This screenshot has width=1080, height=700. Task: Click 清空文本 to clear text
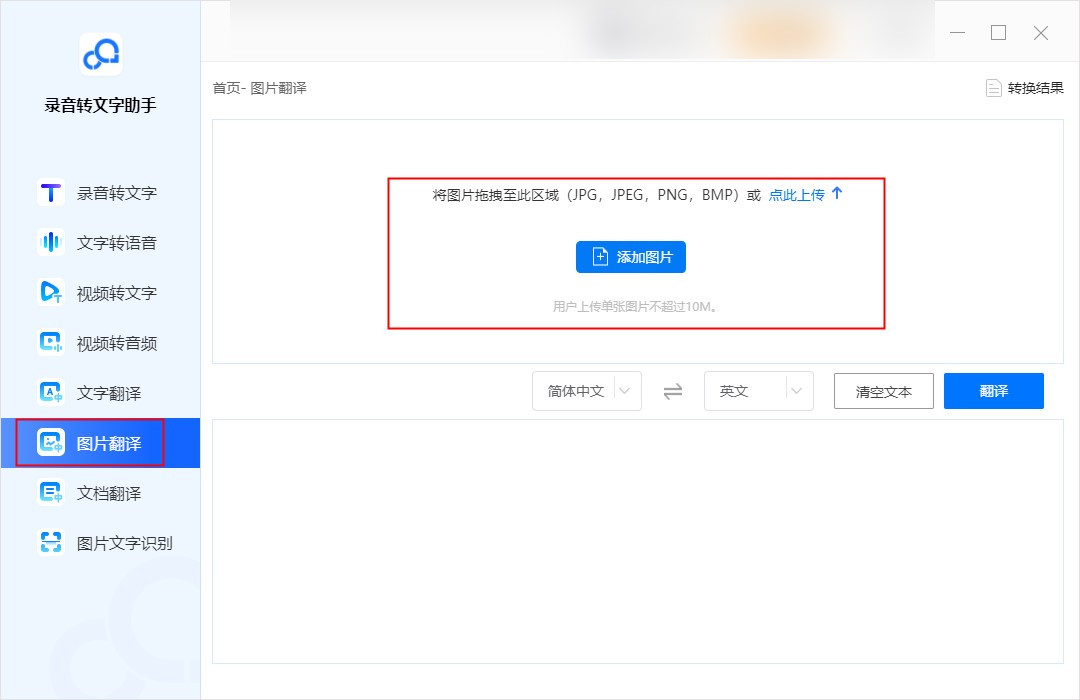pos(883,391)
